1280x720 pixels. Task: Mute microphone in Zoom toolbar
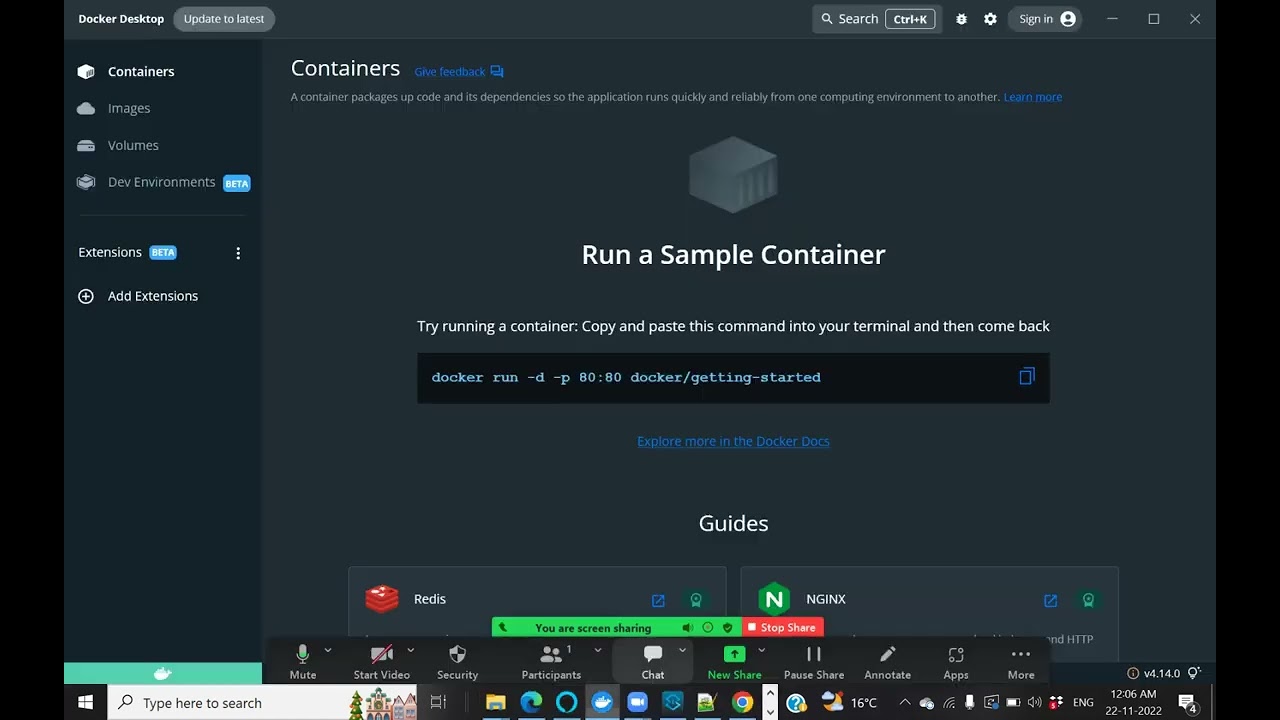click(x=303, y=661)
